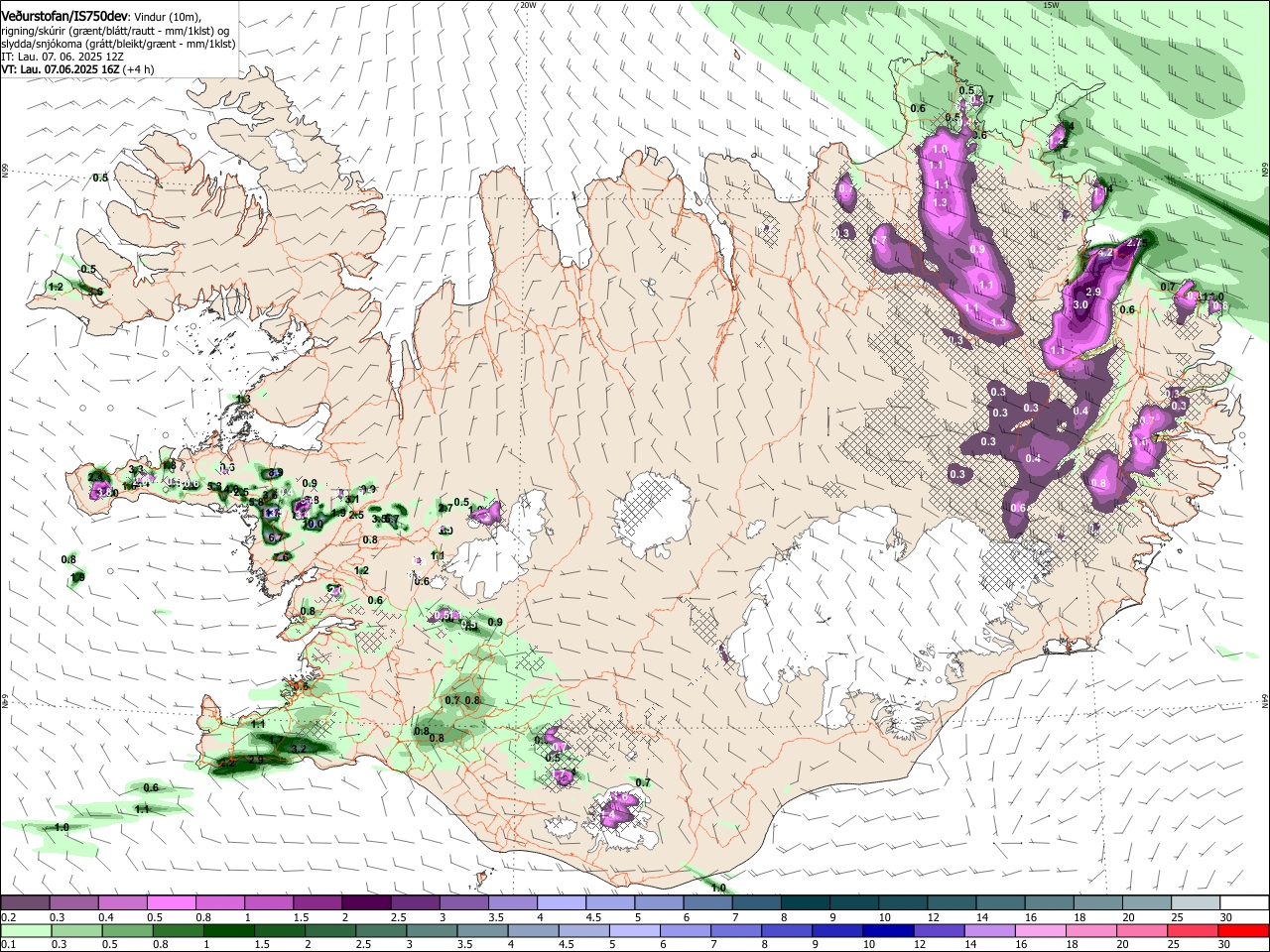The image size is (1270, 952).
Task: Click the 0.4 label under upper legend bar
Action: pyautogui.click(x=106, y=917)
